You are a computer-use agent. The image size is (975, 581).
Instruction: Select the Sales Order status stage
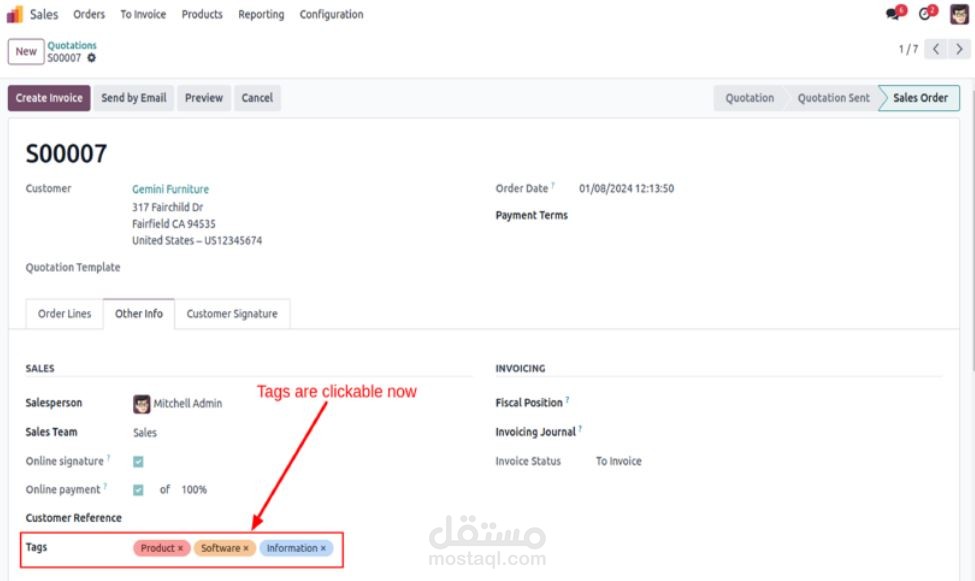(x=920, y=98)
